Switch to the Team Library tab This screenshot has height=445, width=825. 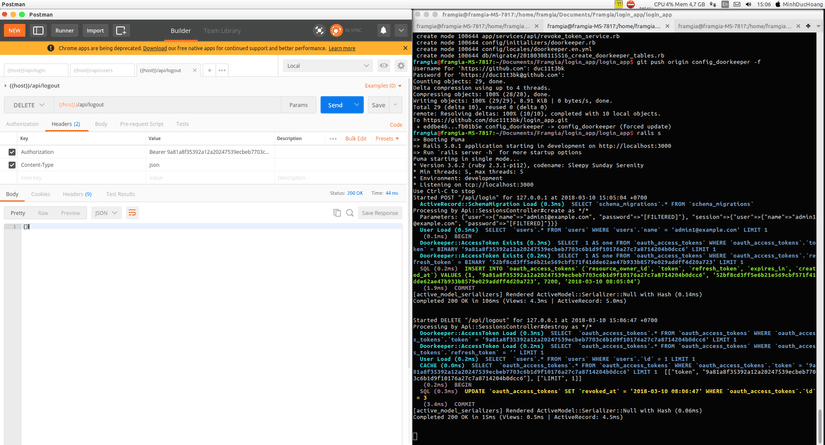coord(222,31)
